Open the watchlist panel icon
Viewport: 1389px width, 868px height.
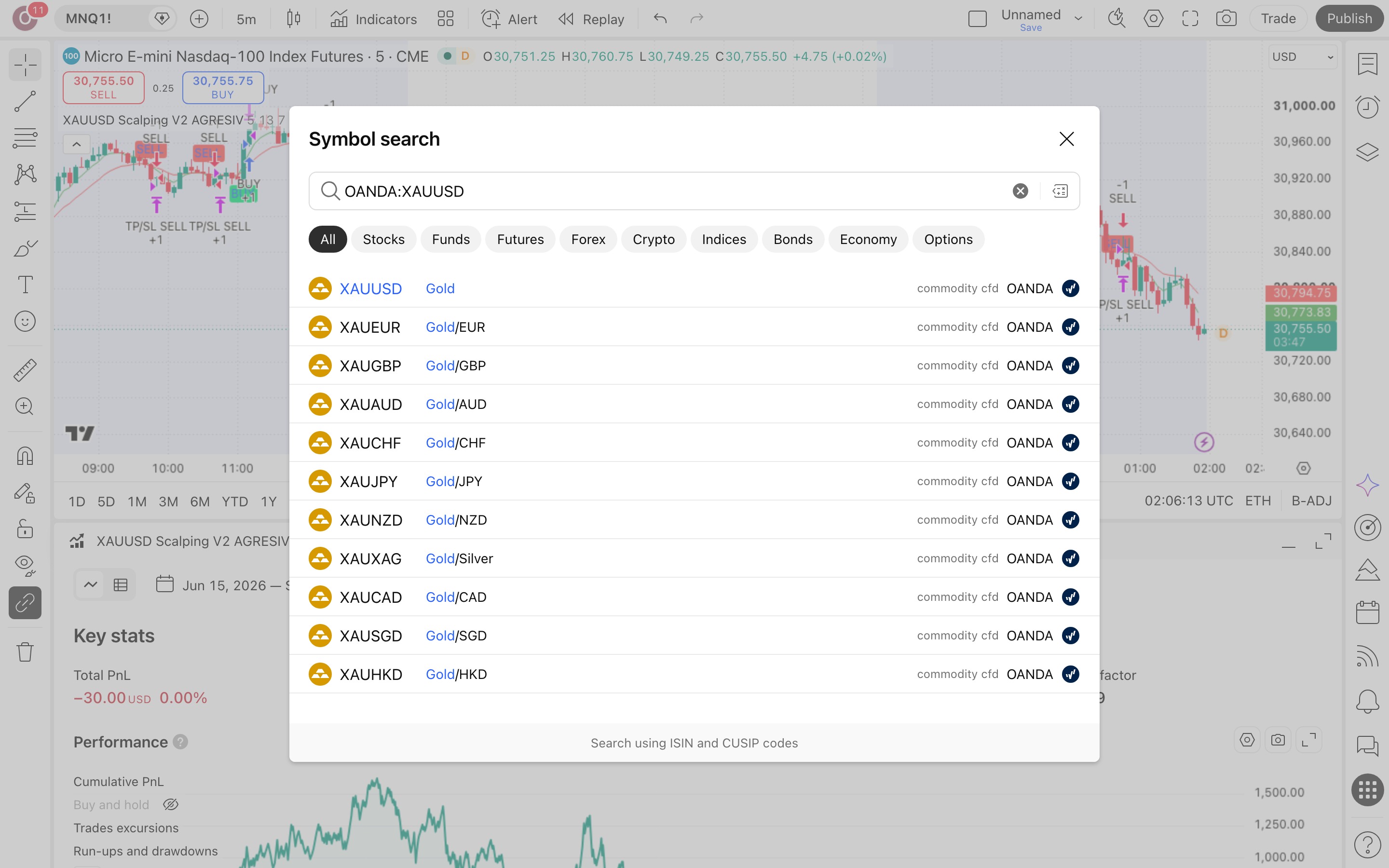1367,64
